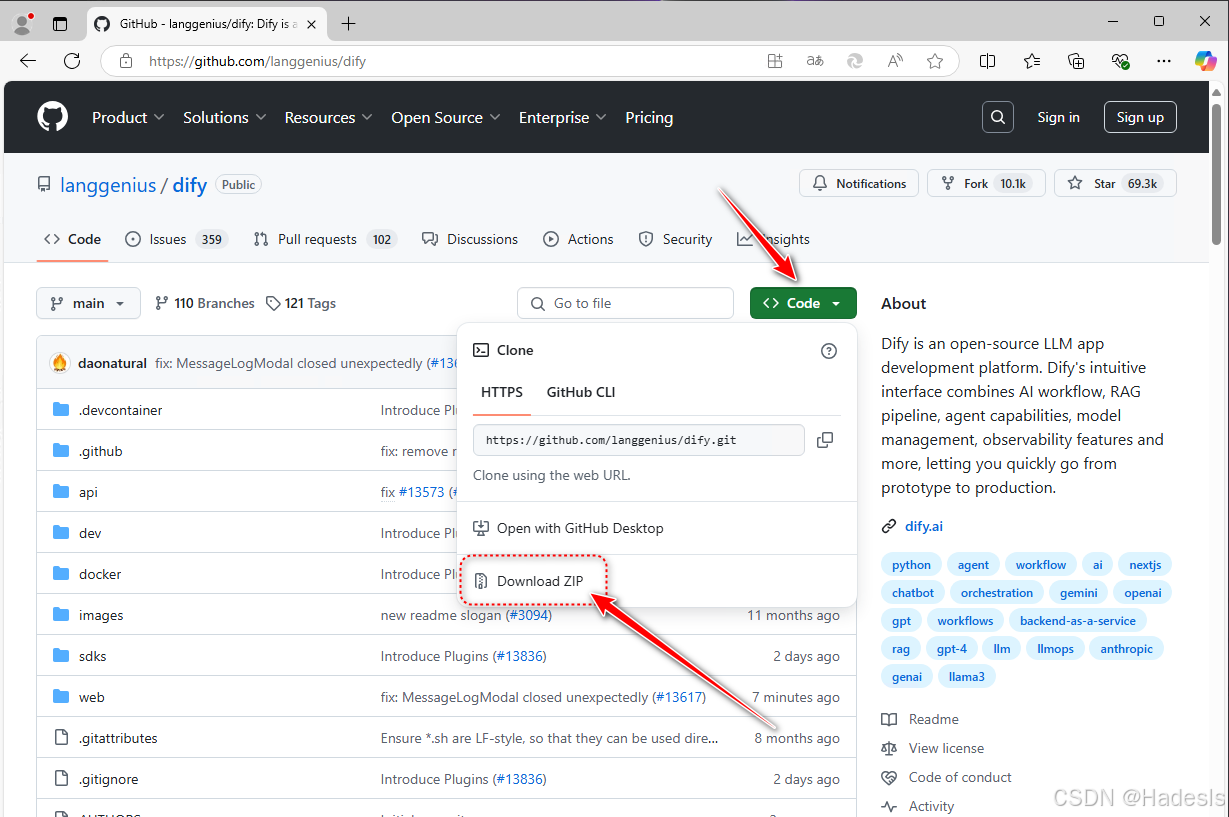The image size is (1229, 817).
Task: Click the workflow topic tag
Action: 1041,565
